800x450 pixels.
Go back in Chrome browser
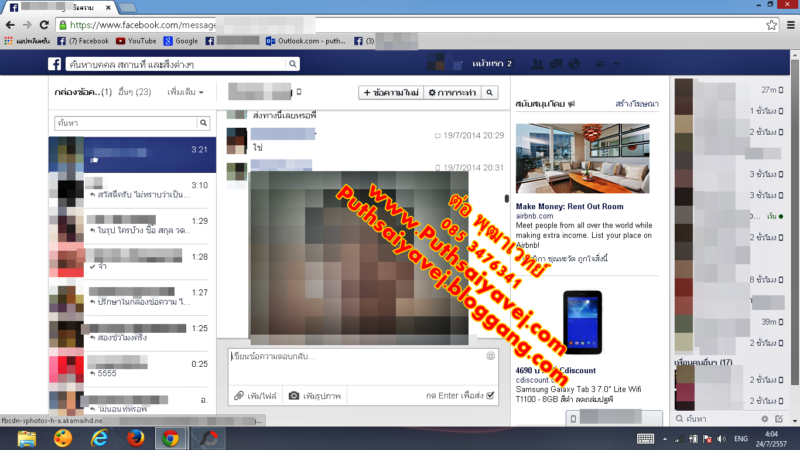tap(10, 24)
